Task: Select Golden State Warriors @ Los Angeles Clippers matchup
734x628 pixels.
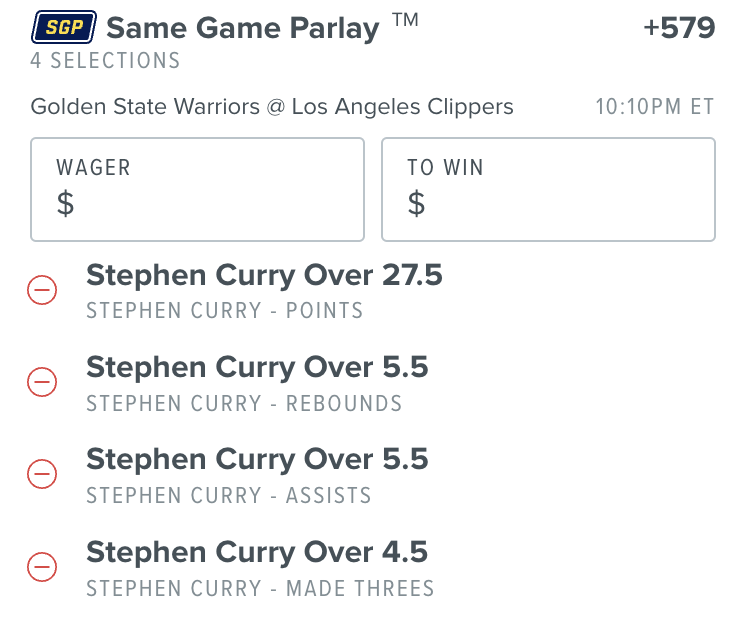Action: point(272,107)
